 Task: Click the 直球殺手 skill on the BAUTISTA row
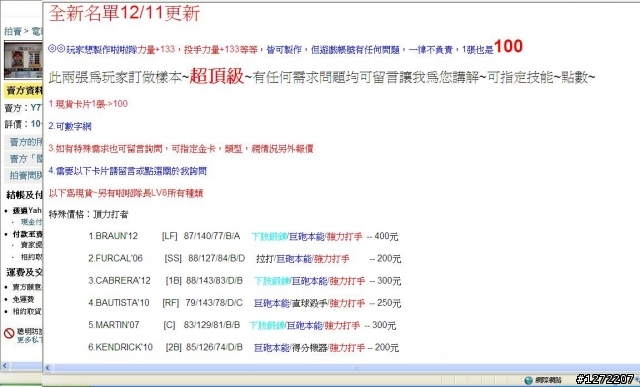tap(309, 303)
